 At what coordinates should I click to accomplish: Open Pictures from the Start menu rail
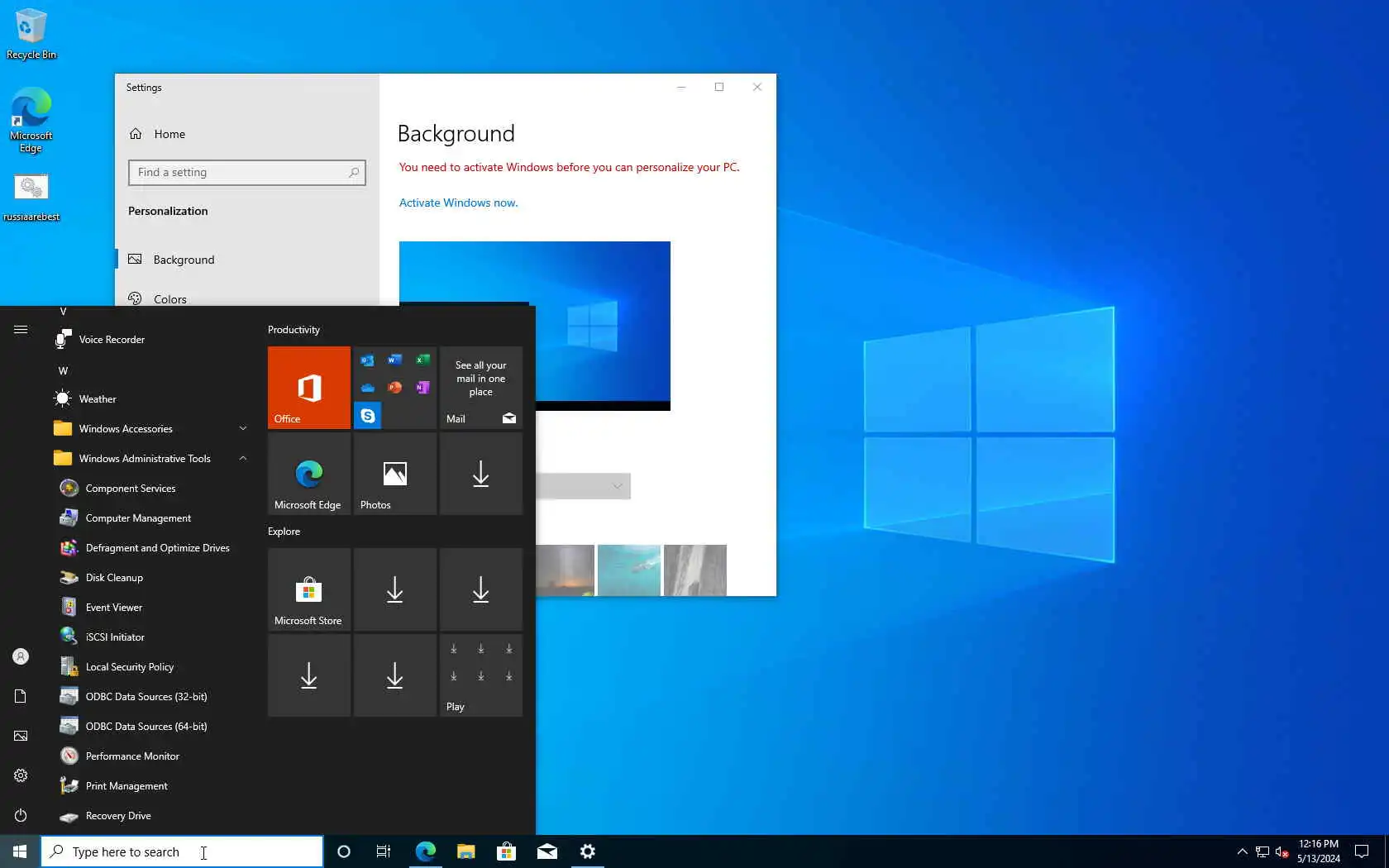[x=21, y=736]
